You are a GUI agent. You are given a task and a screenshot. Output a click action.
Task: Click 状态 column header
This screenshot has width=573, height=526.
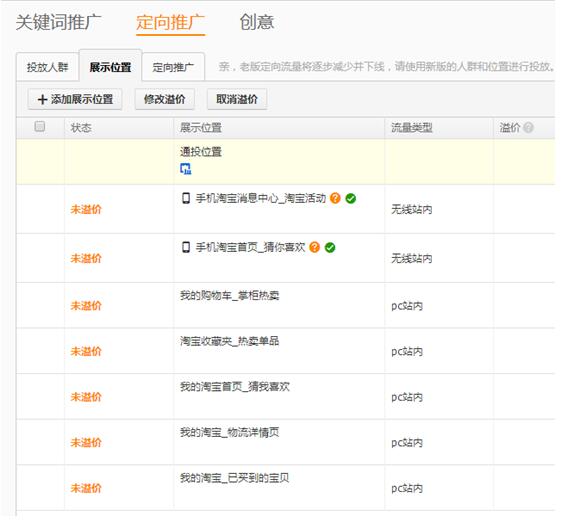tap(81, 128)
